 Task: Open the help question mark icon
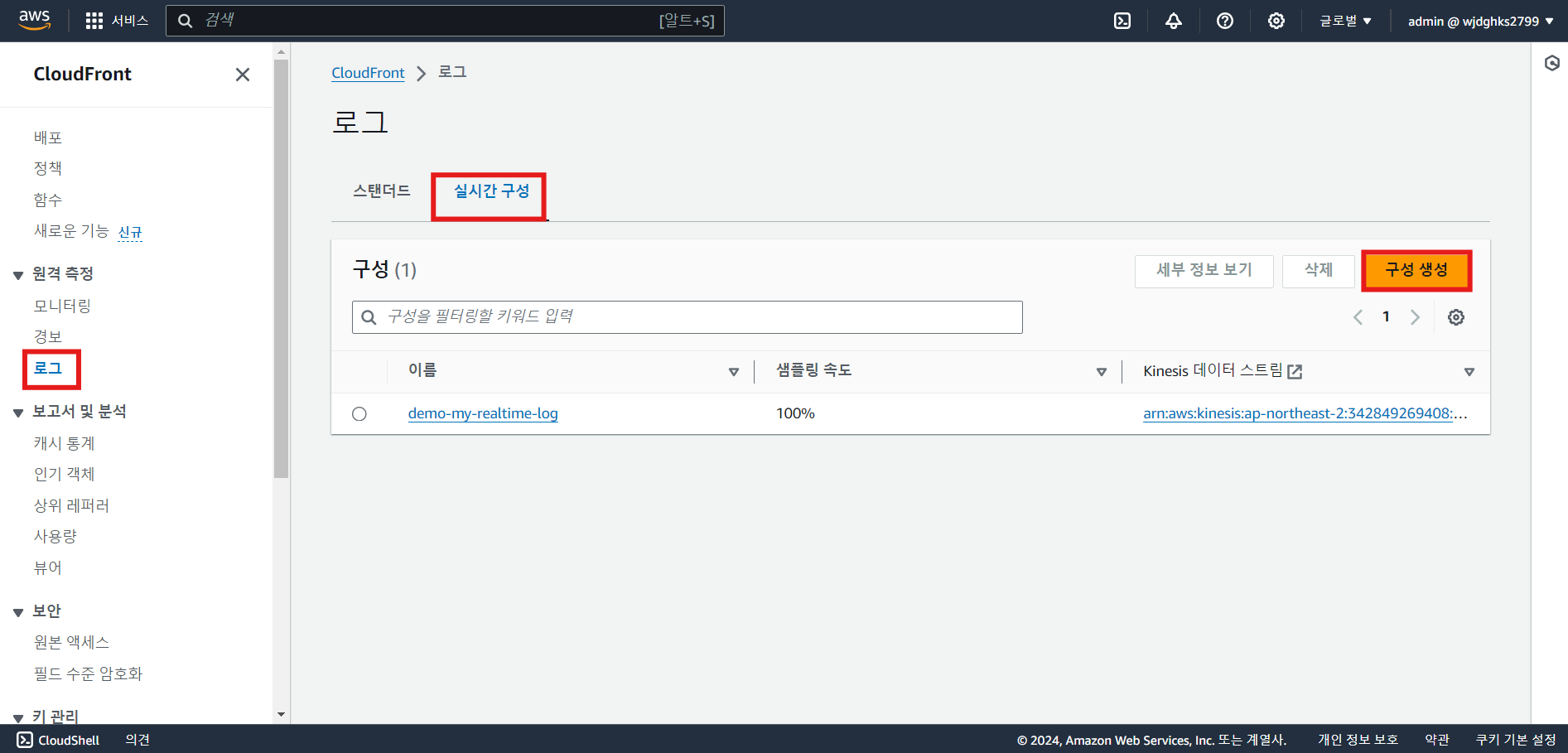[1225, 21]
